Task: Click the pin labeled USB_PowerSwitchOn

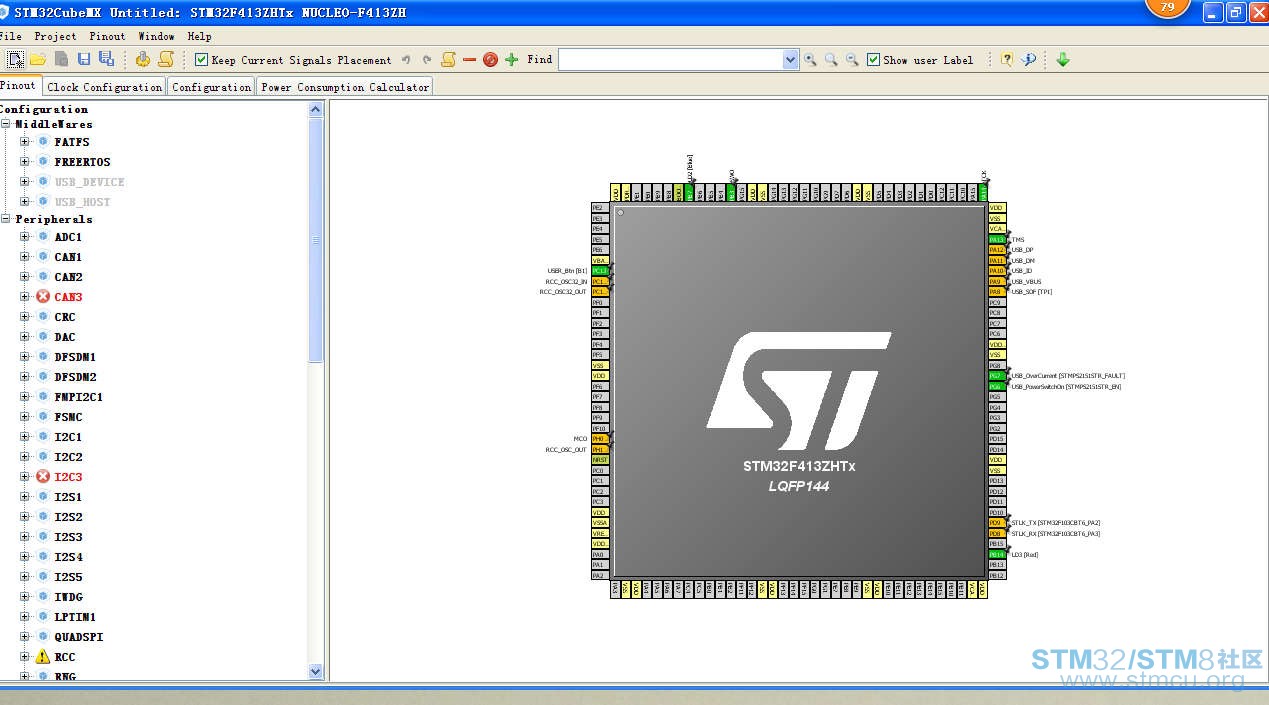Action: click(x=996, y=386)
